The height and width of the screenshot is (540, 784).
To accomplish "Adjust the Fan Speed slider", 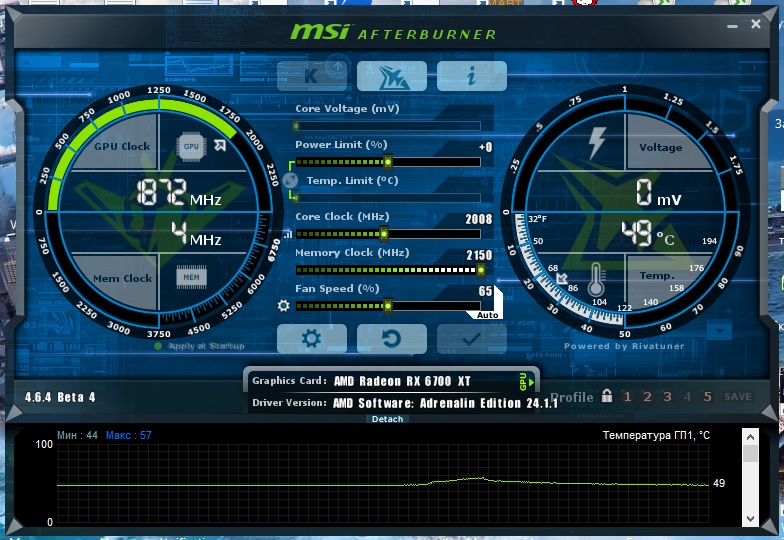I will [x=388, y=306].
